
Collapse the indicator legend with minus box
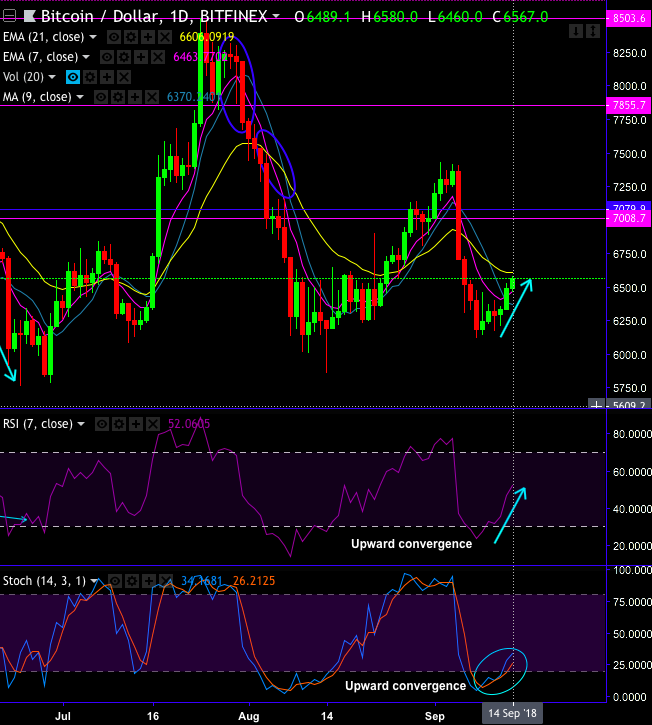pos(9,17)
